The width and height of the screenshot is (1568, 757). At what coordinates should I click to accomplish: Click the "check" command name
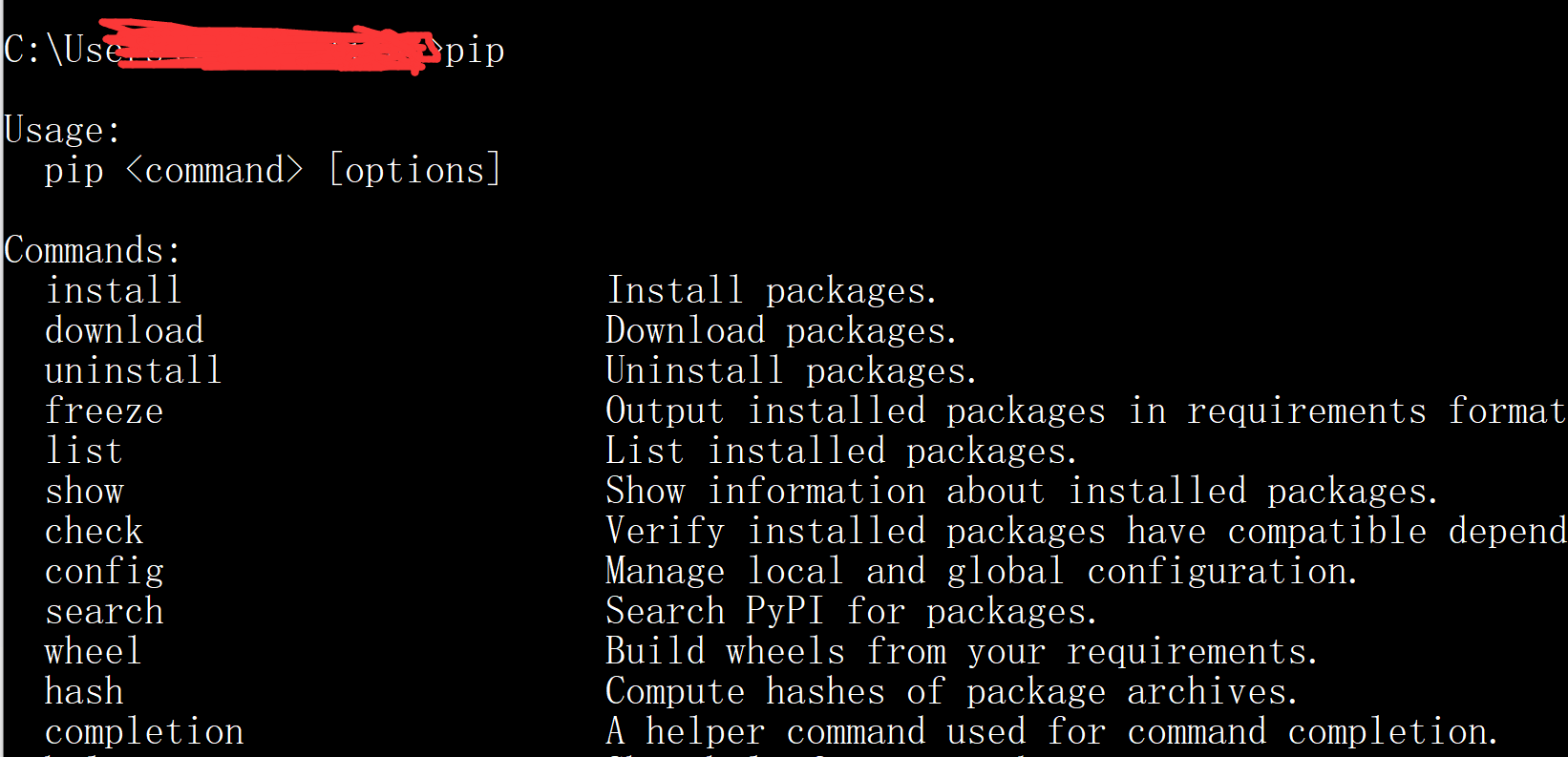click(94, 531)
